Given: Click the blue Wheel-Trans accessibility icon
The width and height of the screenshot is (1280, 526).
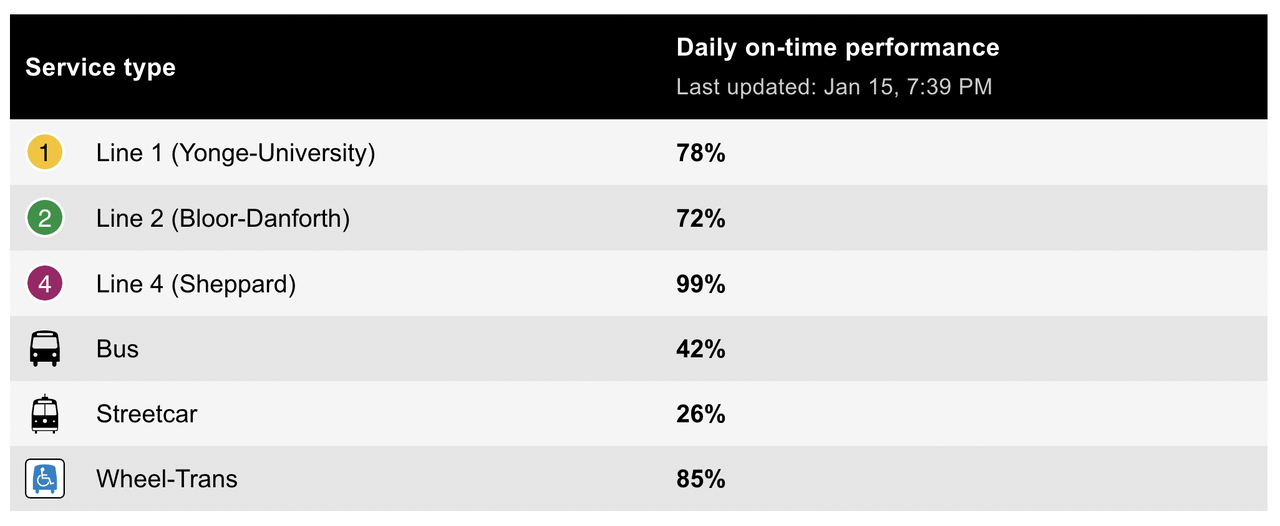Looking at the screenshot, I should pos(44,479).
